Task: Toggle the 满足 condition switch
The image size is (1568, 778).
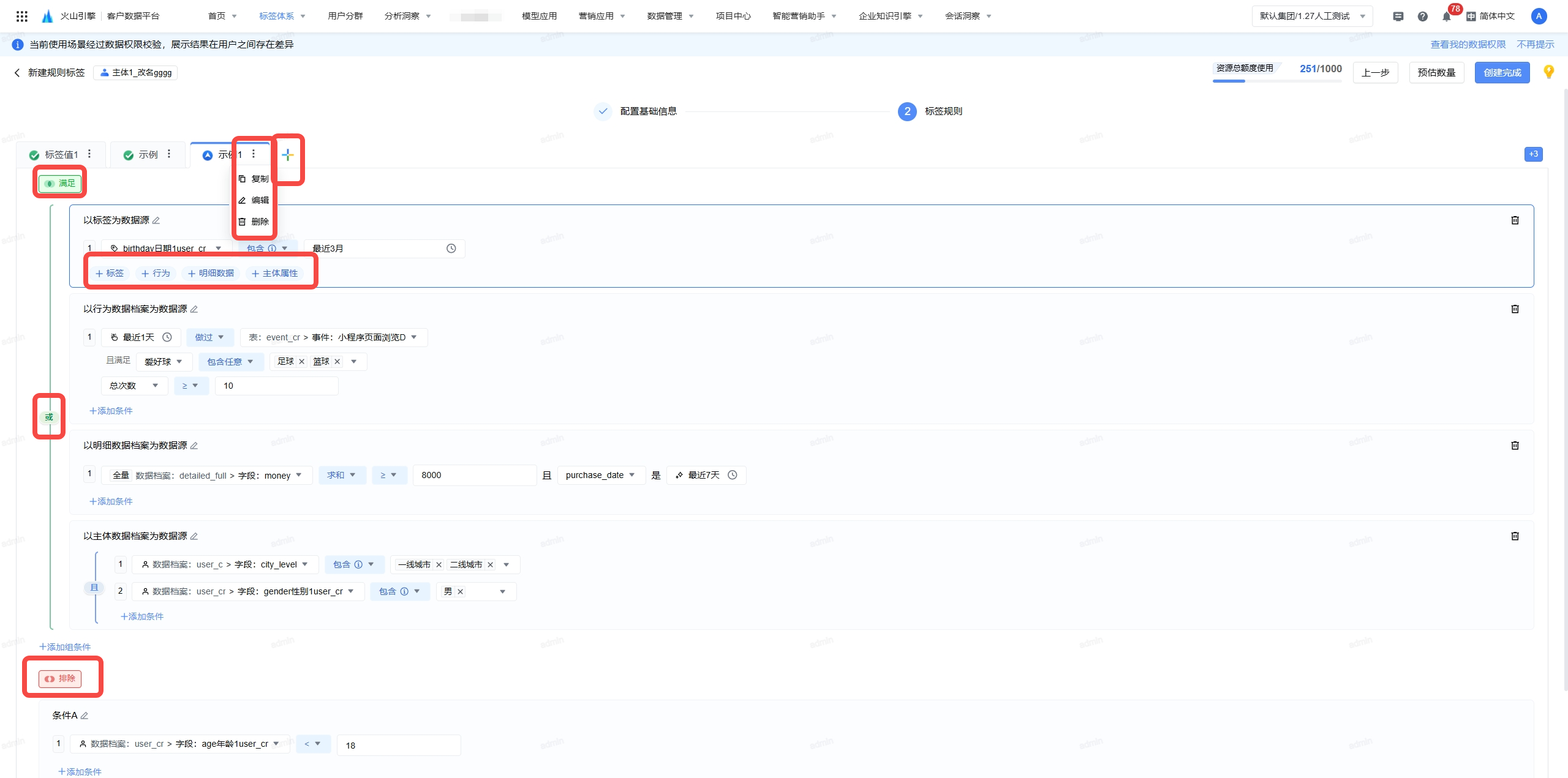Action: [x=60, y=183]
